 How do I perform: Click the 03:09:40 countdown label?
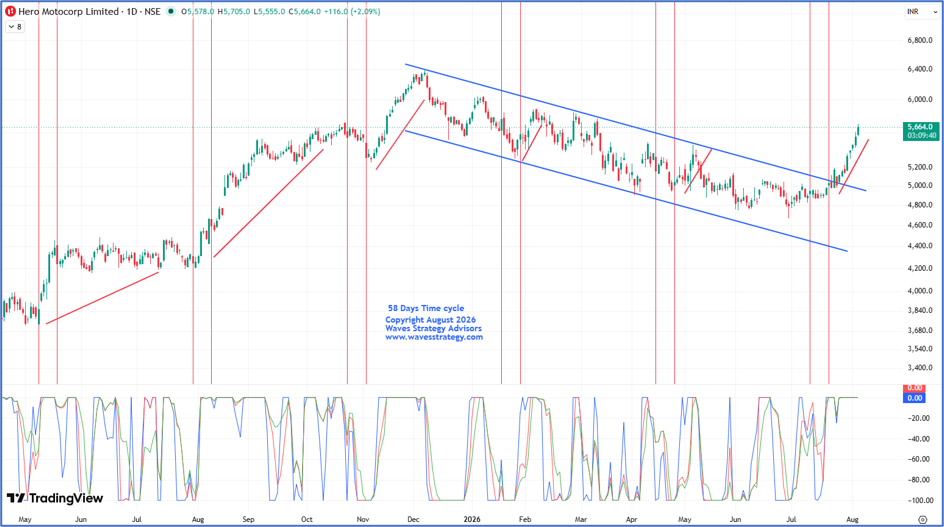[921, 136]
